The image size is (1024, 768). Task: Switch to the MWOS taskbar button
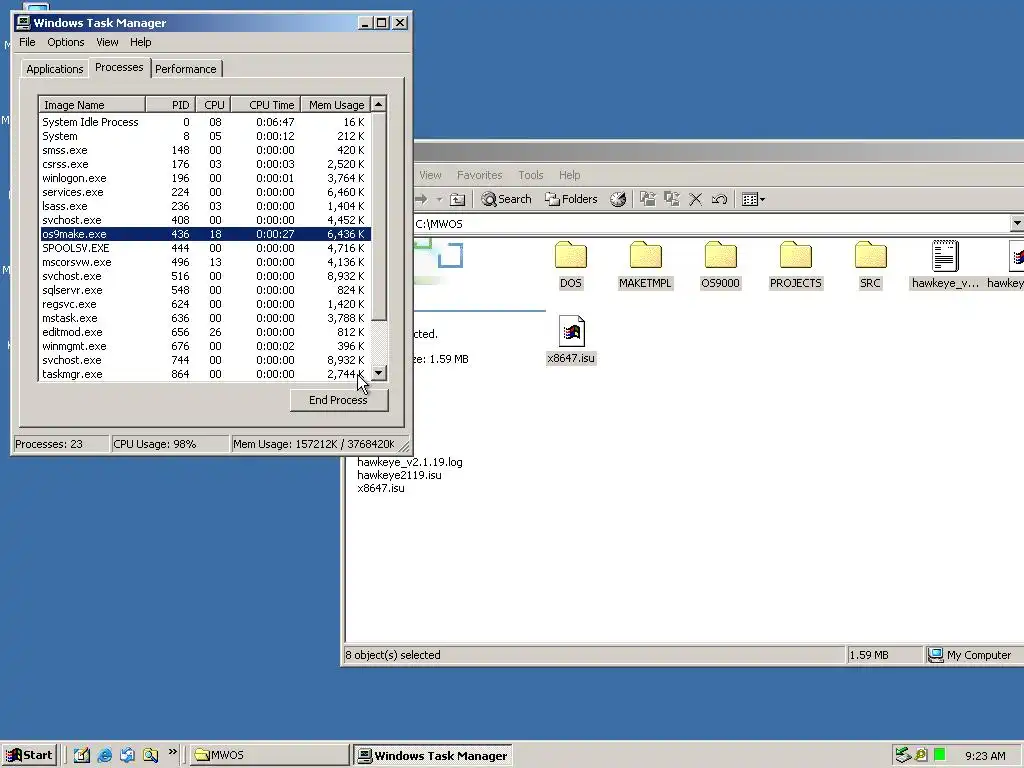[x=269, y=755]
